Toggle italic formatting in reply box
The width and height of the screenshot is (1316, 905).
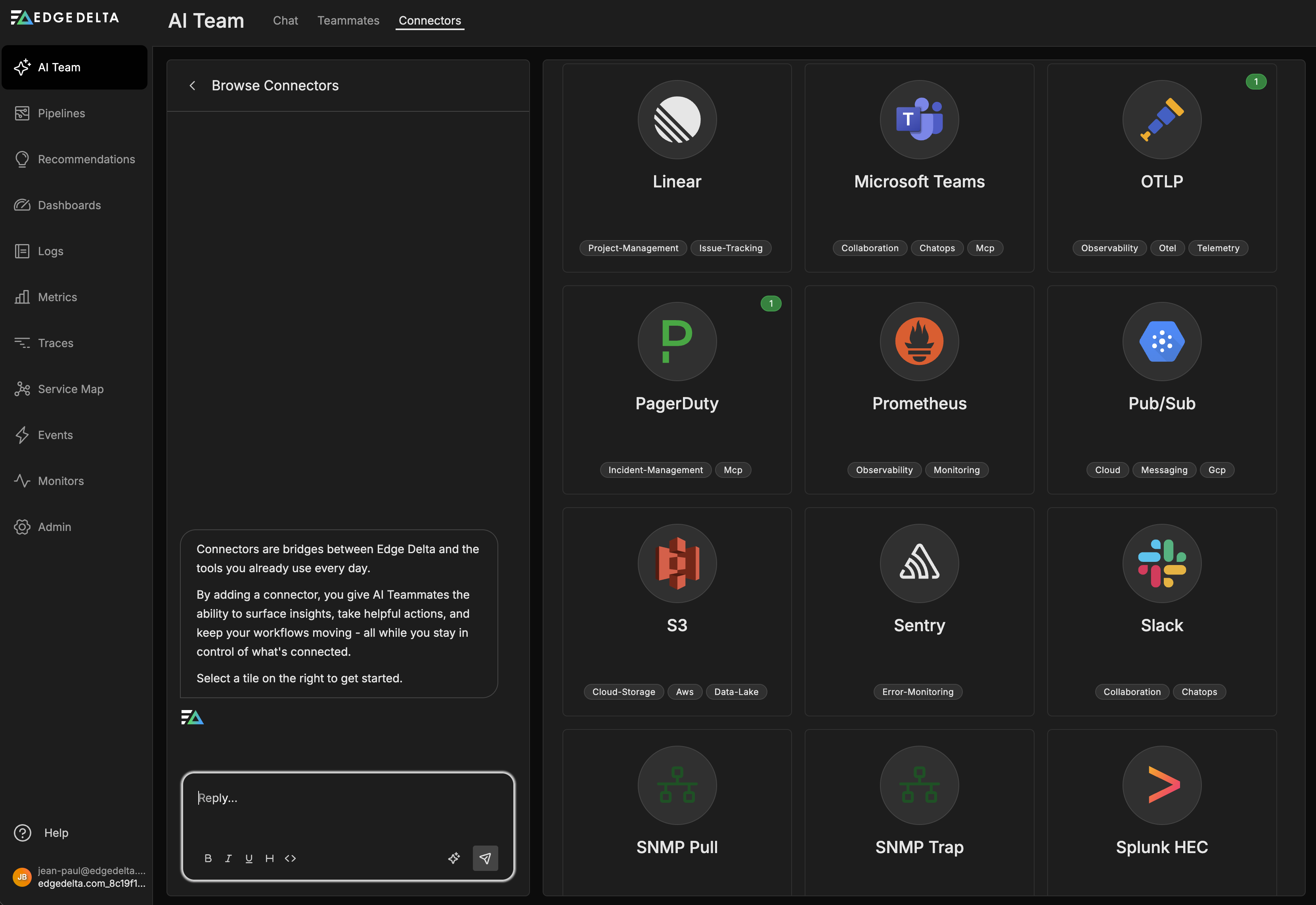(x=229, y=858)
